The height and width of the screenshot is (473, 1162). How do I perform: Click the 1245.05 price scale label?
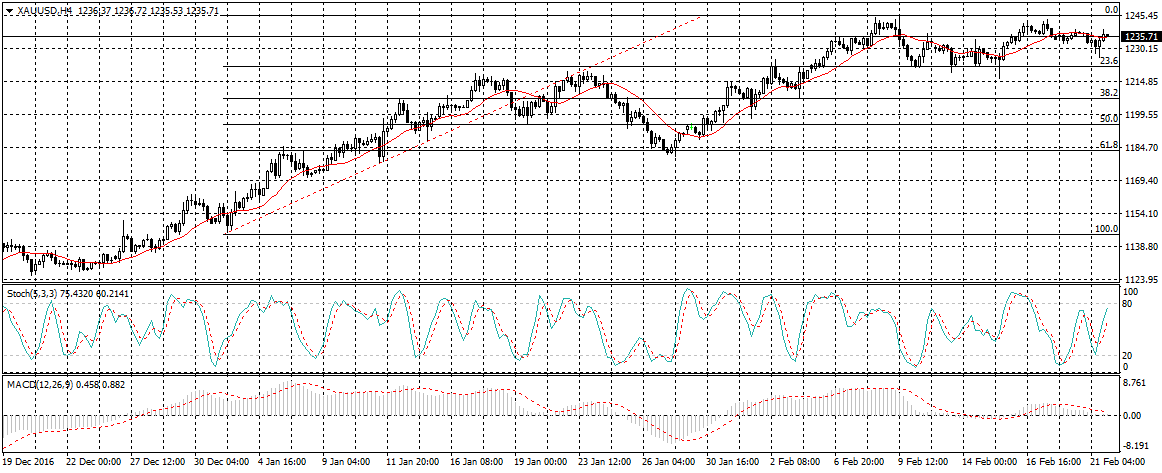click(1140, 17)
